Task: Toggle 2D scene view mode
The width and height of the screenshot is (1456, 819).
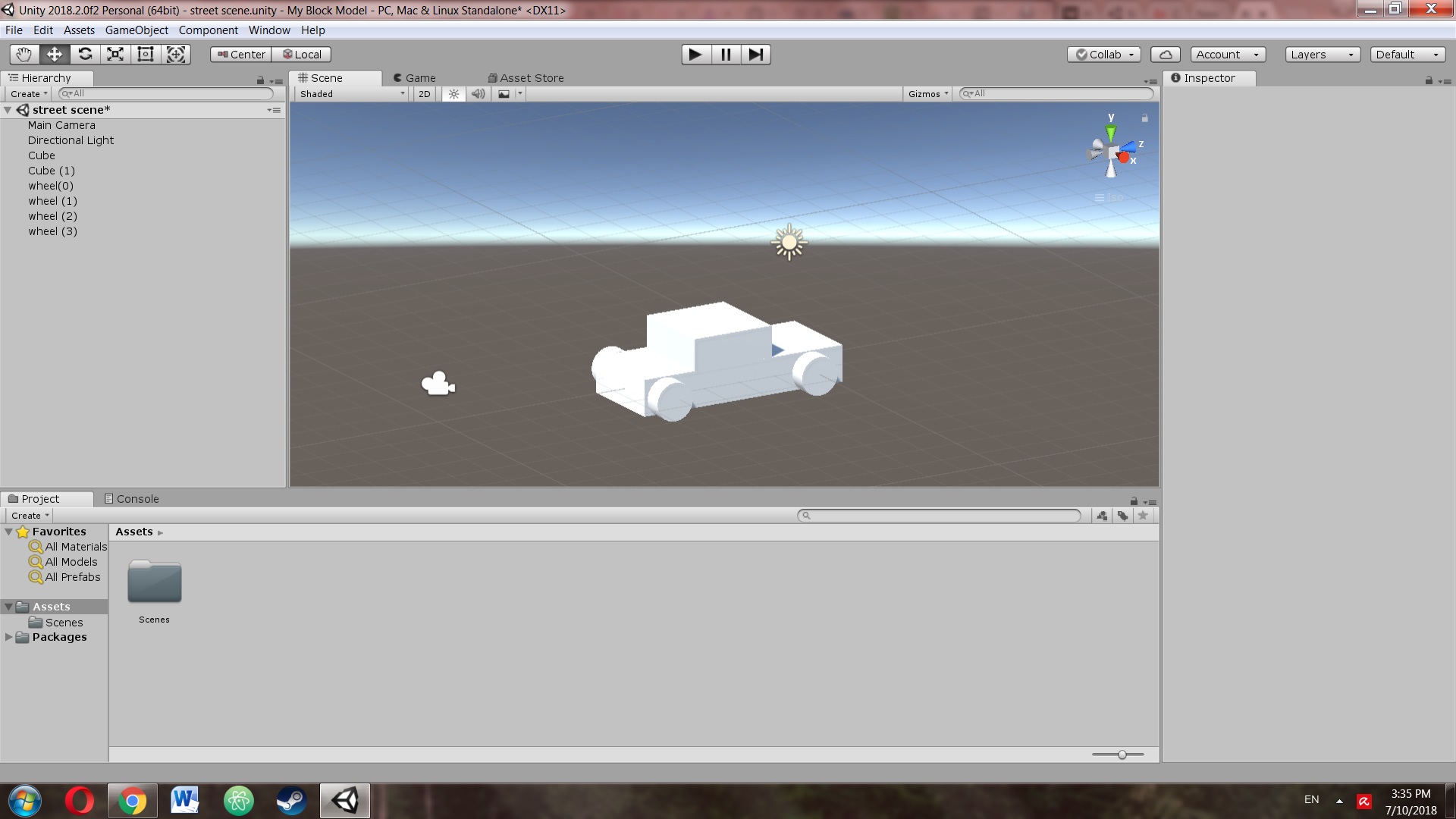Action: 425,94
